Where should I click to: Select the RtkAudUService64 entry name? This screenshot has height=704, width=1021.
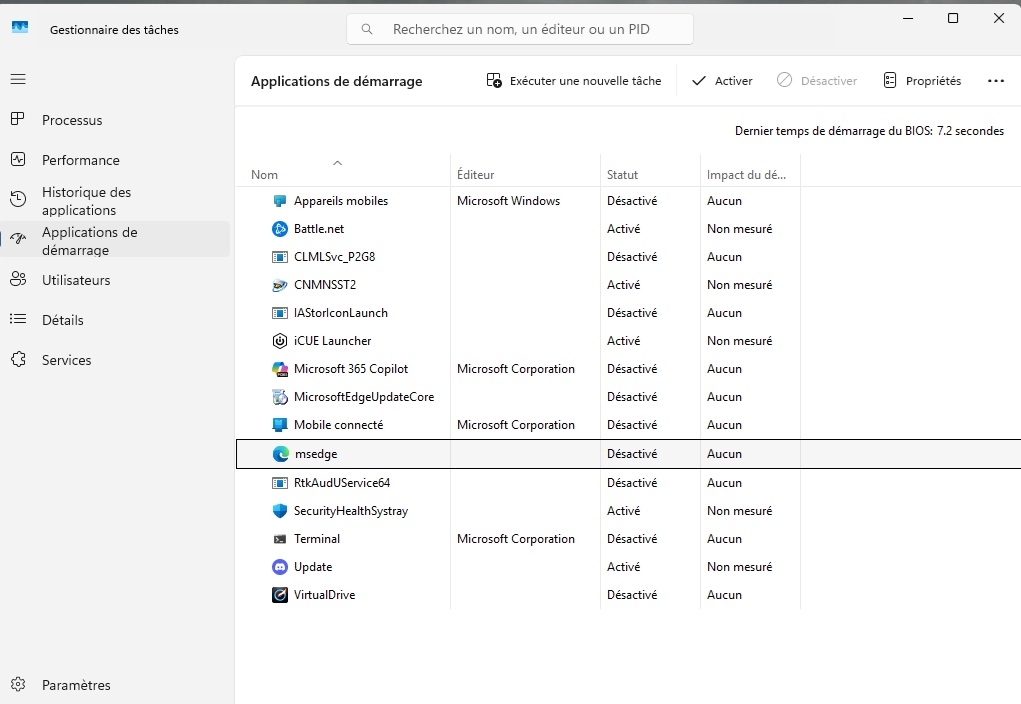(342, 483)
